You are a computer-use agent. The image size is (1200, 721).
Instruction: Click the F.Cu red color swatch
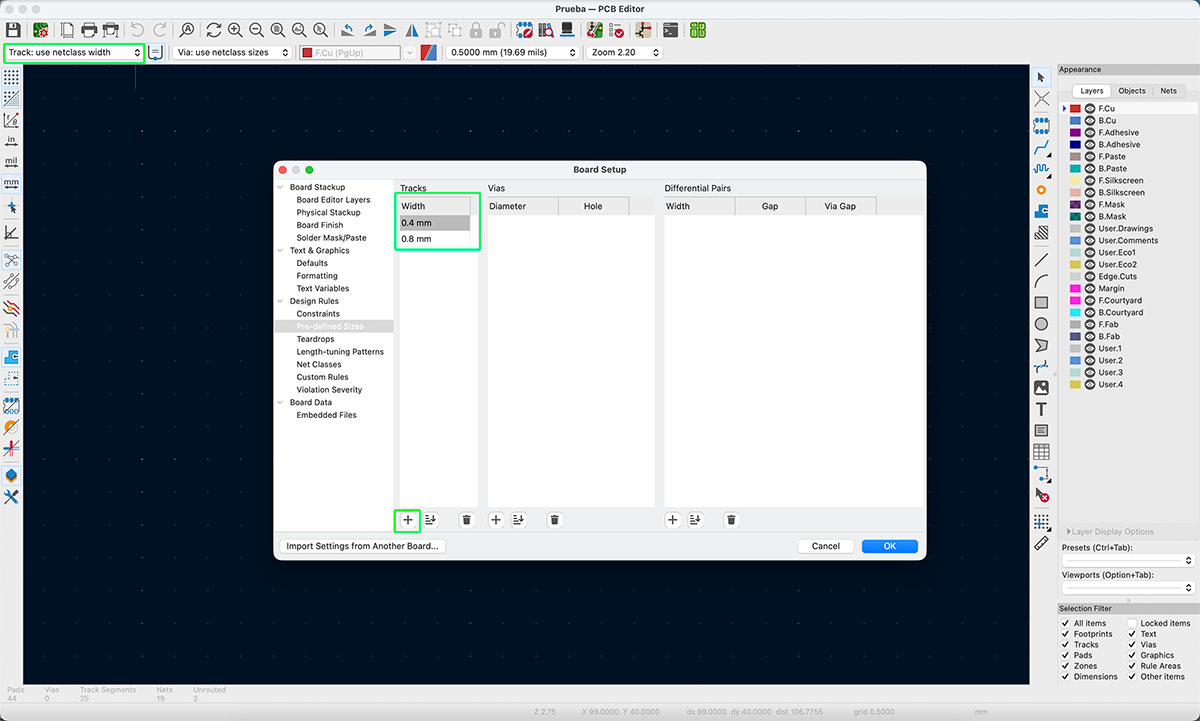(x=1075, y=108)
